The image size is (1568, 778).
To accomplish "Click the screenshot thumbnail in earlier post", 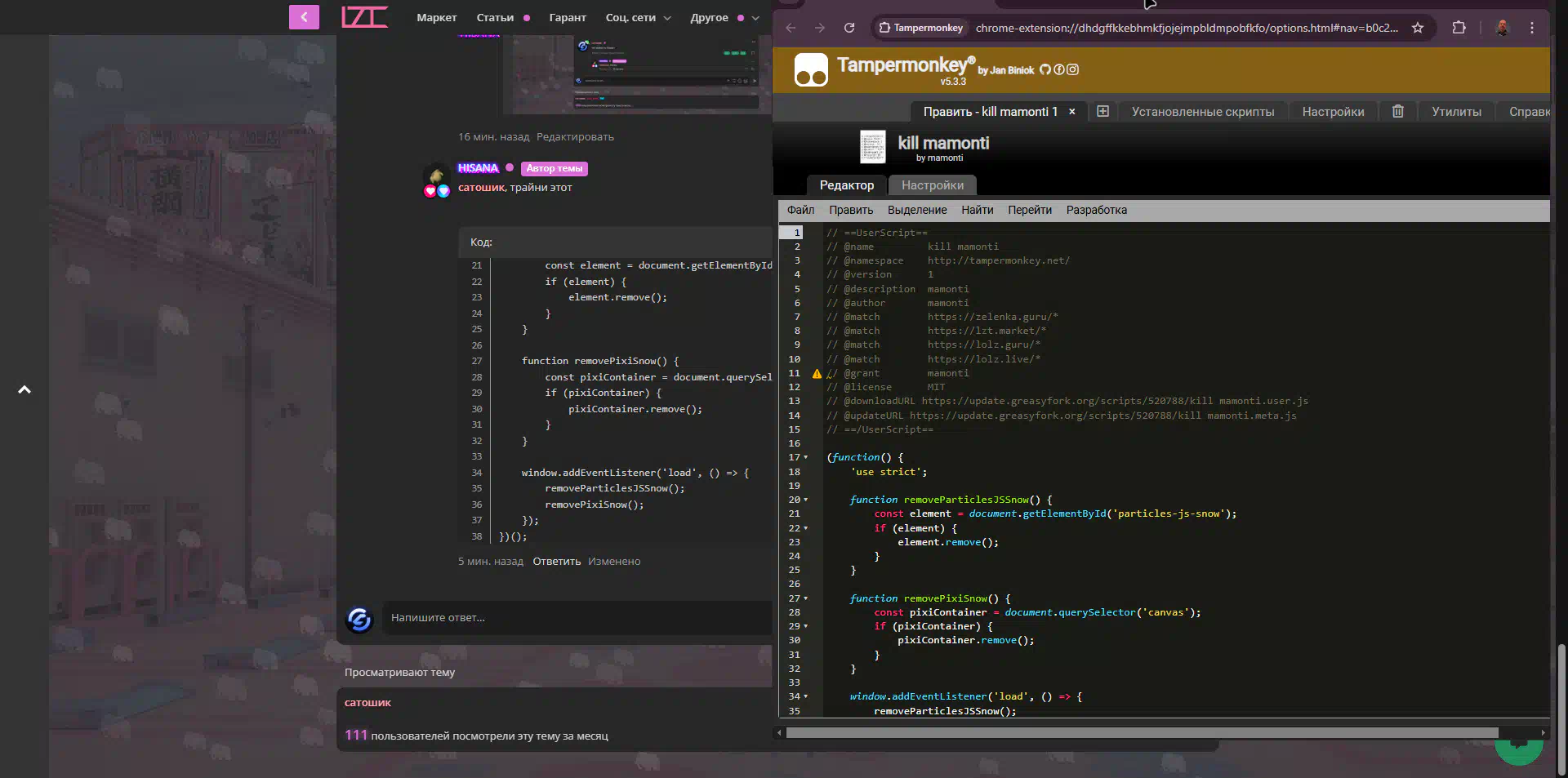I will pos(643,74).
